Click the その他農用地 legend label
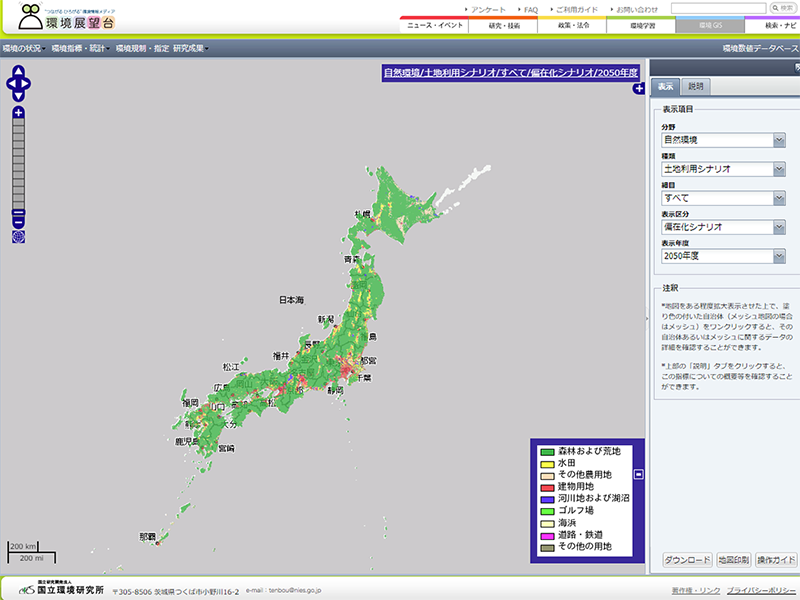This screenshot has width=800, height=600. (585, 474)
